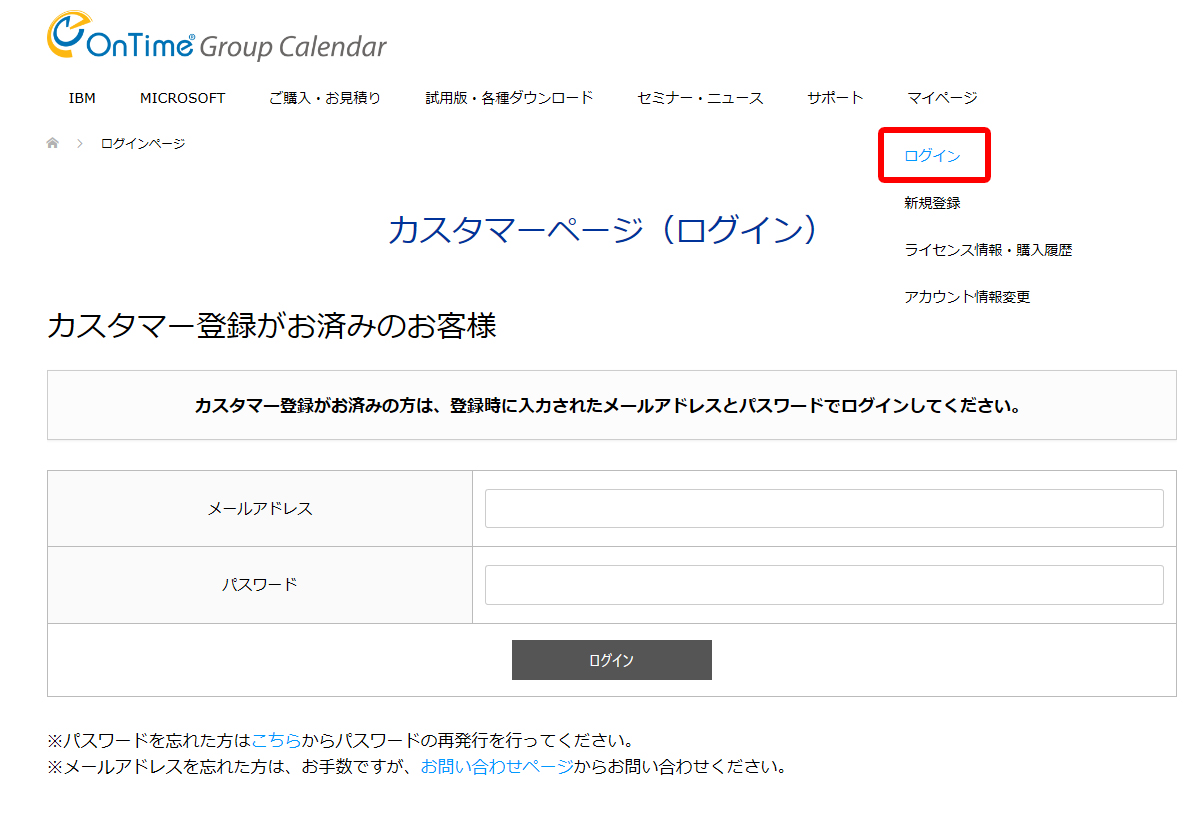Click the ログインページ breadcrumb link
This screenshot has width=1200, height=821.
pyautogui.click(x=143, y=143)
